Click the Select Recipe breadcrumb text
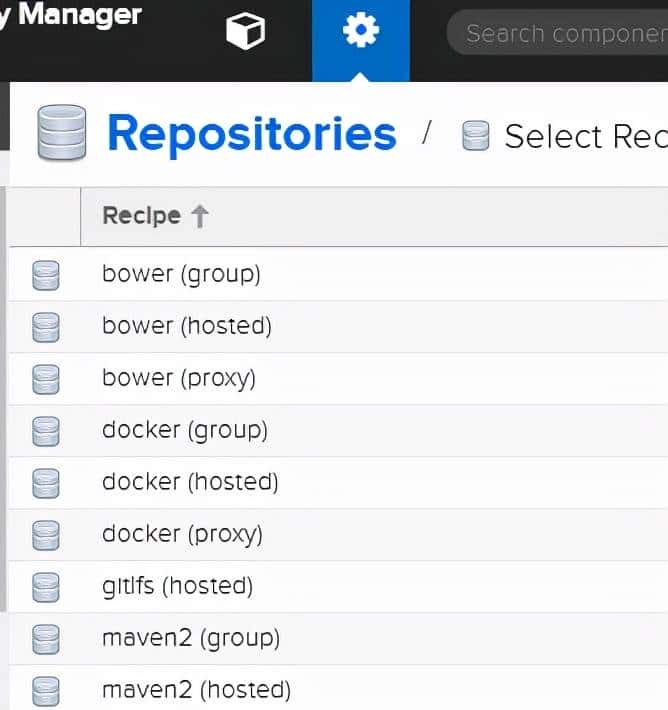The image size is (668, 710). (580, 136)
